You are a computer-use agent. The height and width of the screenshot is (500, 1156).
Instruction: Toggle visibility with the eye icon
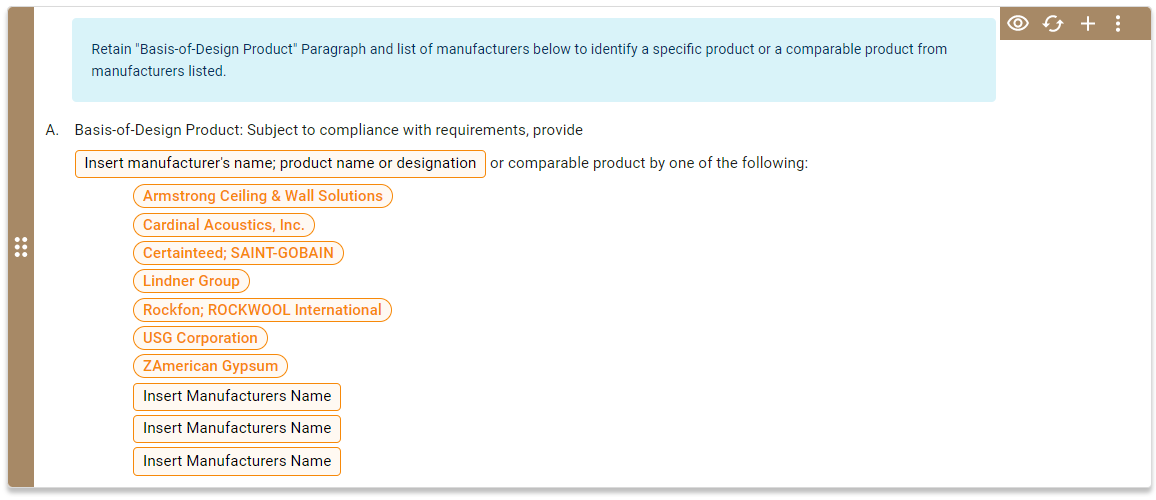(1018, 24)
